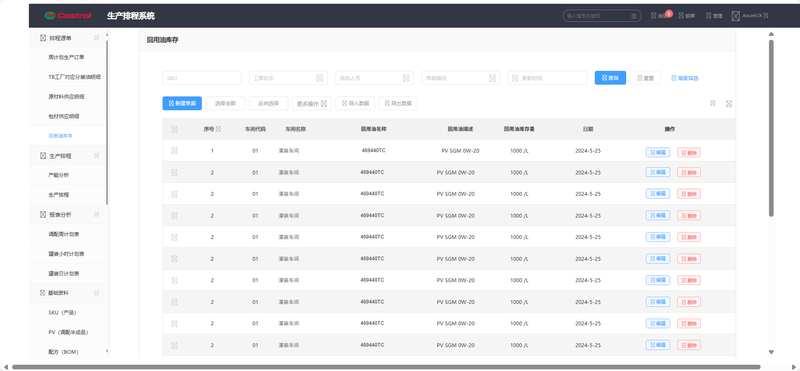Click the search icon inside the header search box
This screenshot has height=371, width=800.
tap(634, 16)
